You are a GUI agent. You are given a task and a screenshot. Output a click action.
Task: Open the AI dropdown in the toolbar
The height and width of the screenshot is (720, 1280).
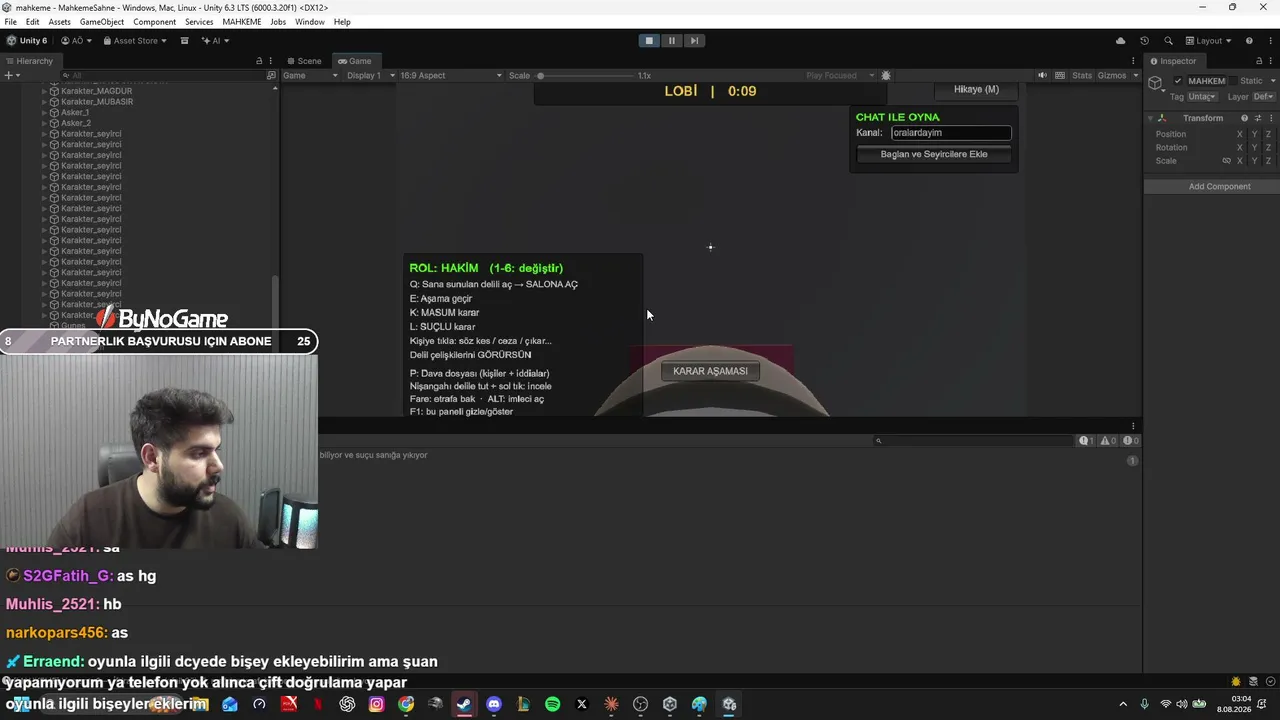pos(216,41)
